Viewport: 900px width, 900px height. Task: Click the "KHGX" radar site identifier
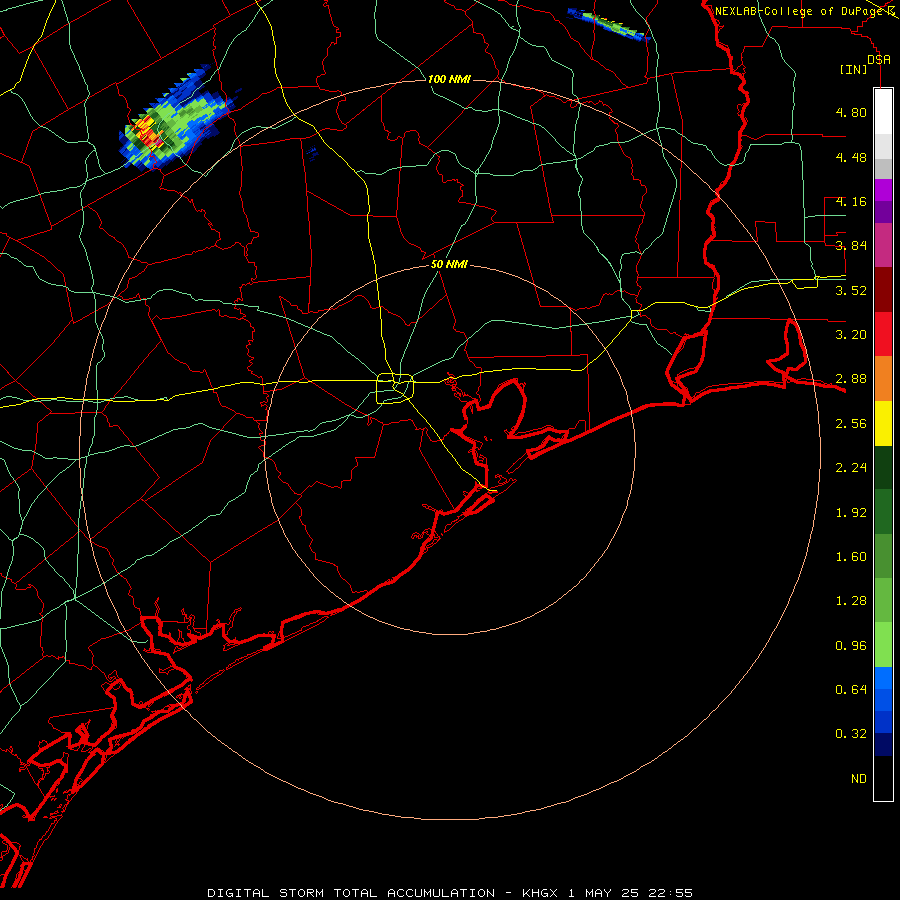[x=540, y=893]
